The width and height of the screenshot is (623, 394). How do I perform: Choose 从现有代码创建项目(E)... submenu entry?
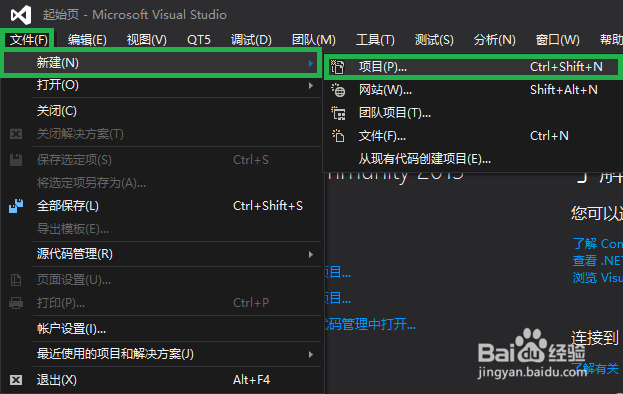tap(472, 159)
